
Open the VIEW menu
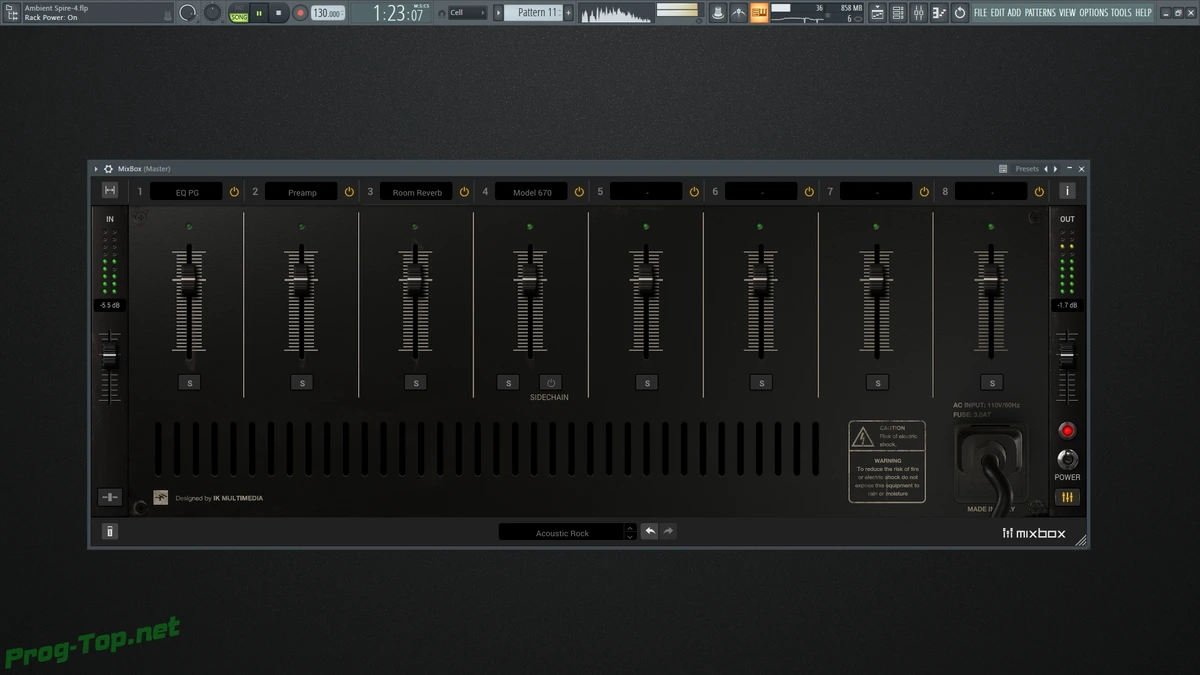(1067, 13)
